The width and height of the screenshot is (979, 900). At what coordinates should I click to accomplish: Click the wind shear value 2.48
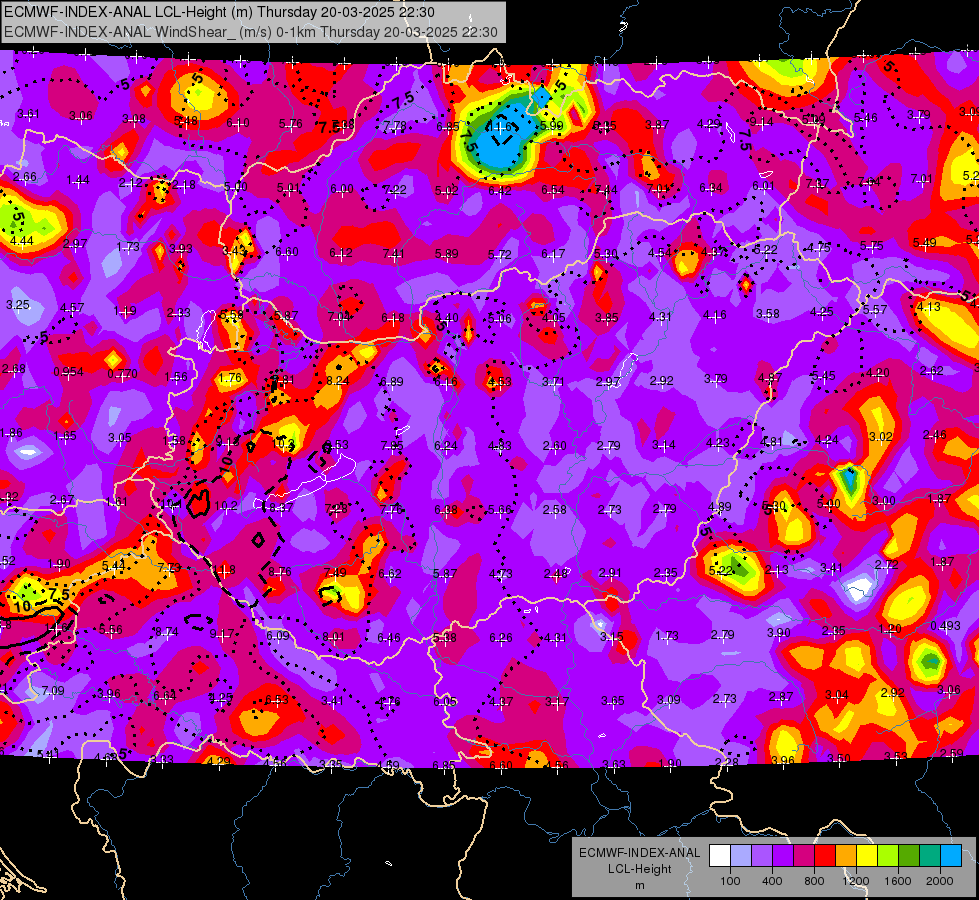(556, 573)
